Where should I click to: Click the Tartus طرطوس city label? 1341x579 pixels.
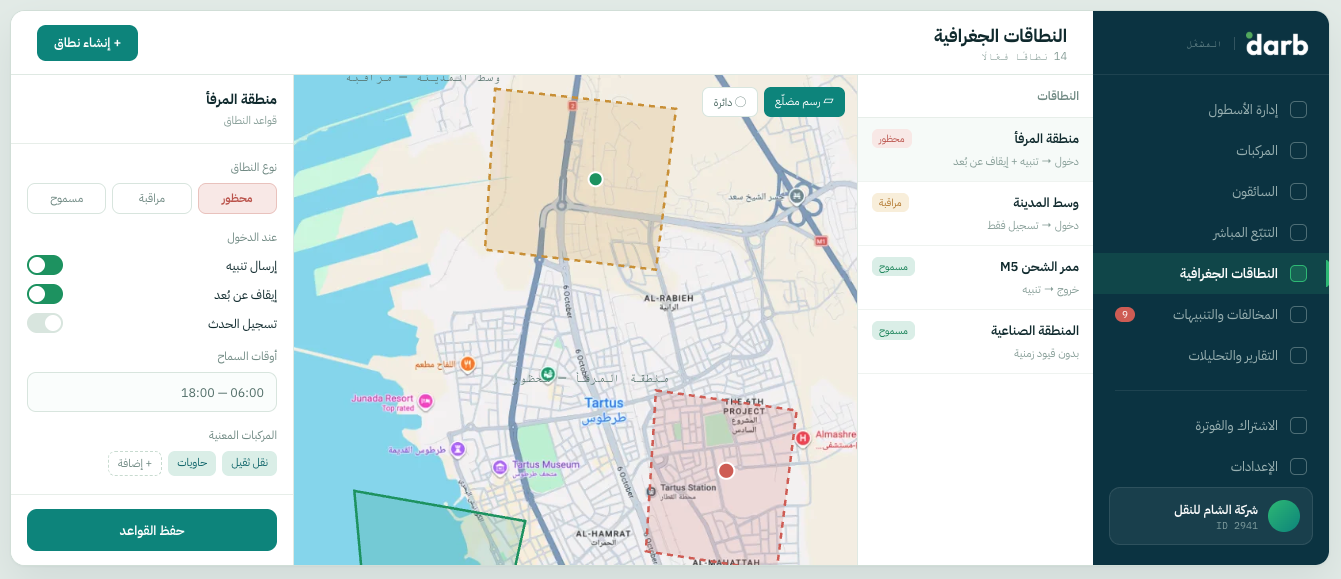(605, 410)
